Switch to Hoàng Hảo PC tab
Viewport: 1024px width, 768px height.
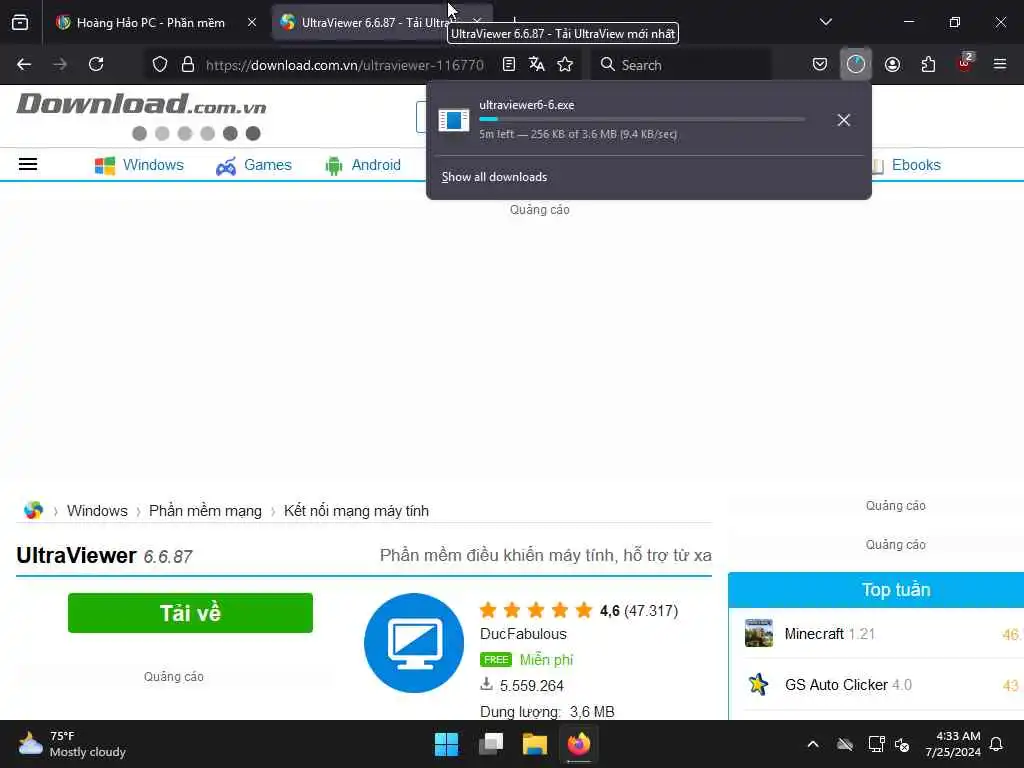point(150,22)
